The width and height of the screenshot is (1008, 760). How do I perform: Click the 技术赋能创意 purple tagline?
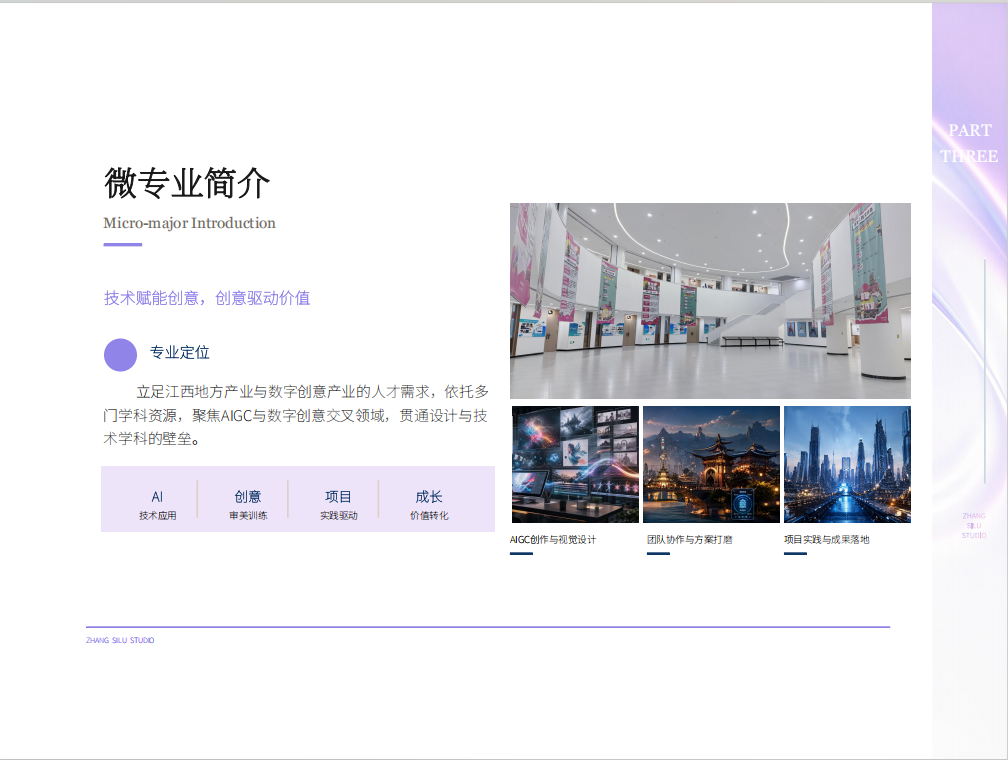(207, 298)
